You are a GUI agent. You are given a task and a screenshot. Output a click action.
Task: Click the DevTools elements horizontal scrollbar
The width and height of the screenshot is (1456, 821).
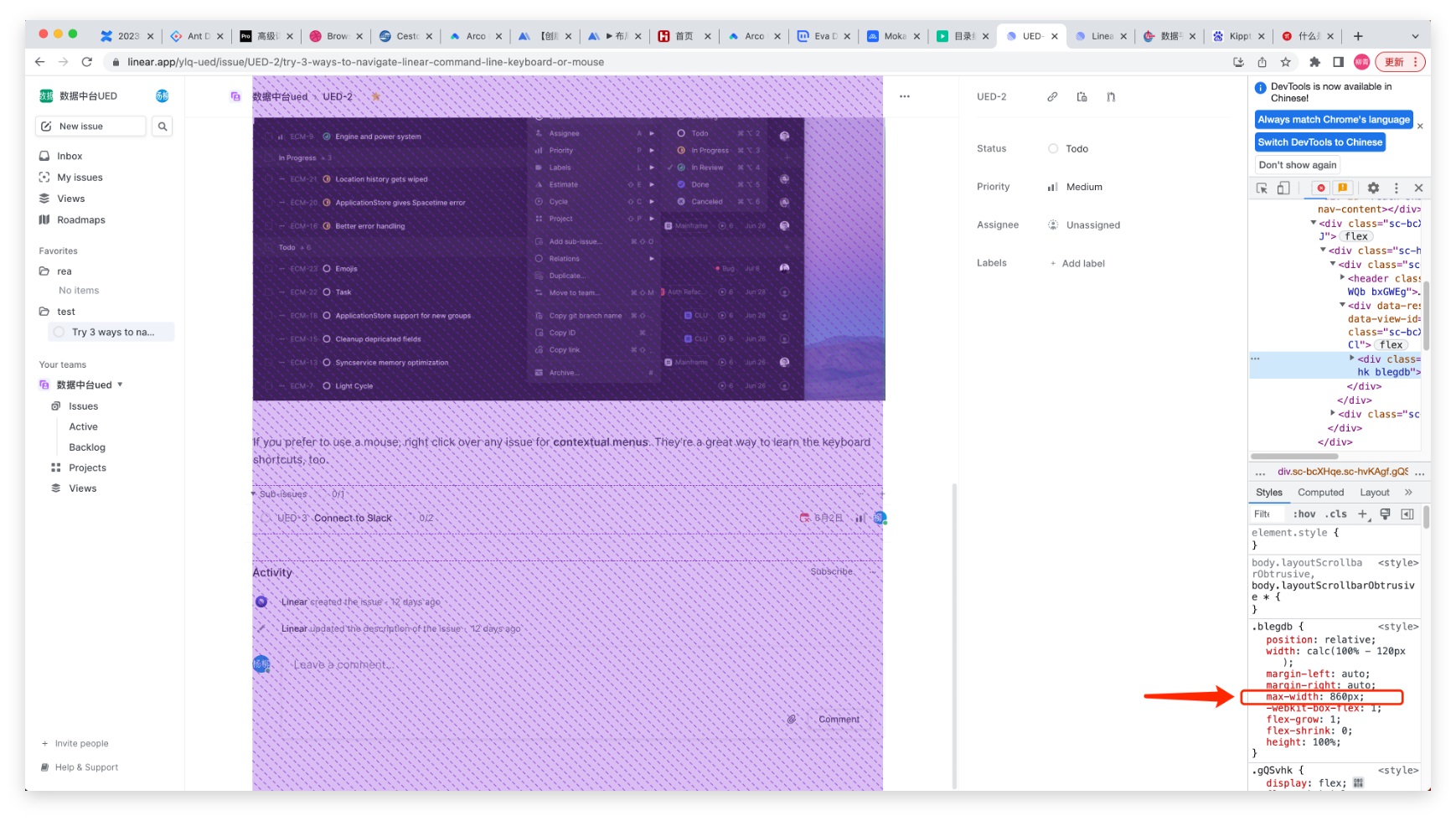[x=1293, y=457]
